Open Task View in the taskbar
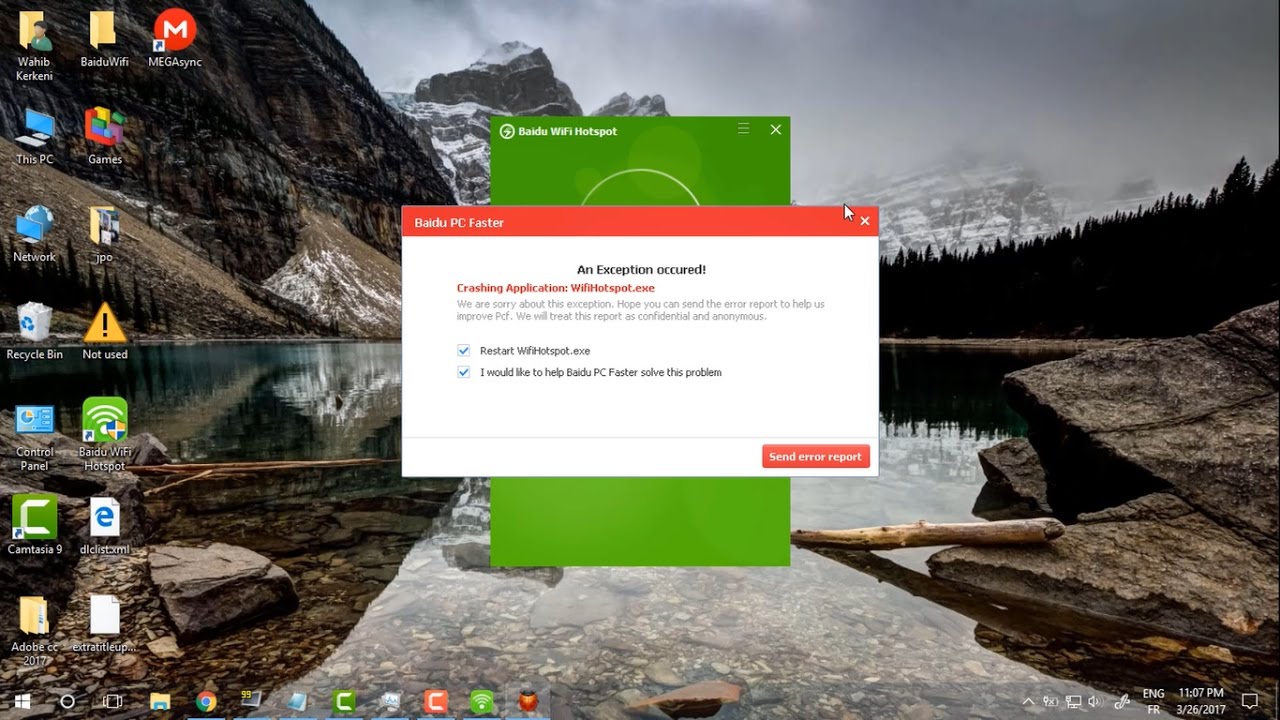1280x720 pixels. [x=113, y=701]
